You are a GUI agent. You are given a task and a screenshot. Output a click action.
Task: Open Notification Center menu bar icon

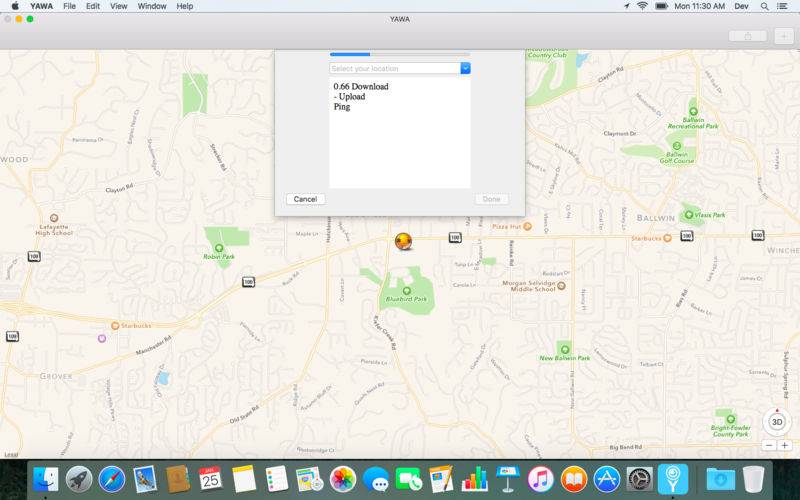click(782, 6)
